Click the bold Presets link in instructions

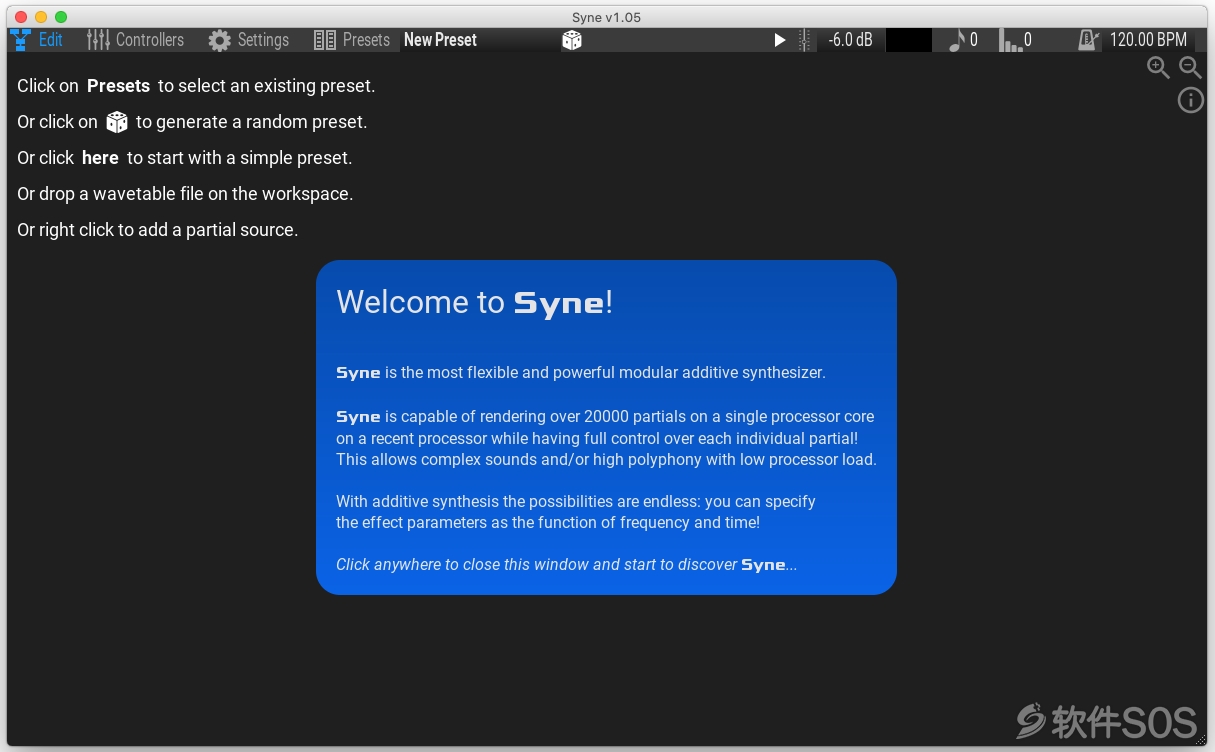[x=118, y=86]
